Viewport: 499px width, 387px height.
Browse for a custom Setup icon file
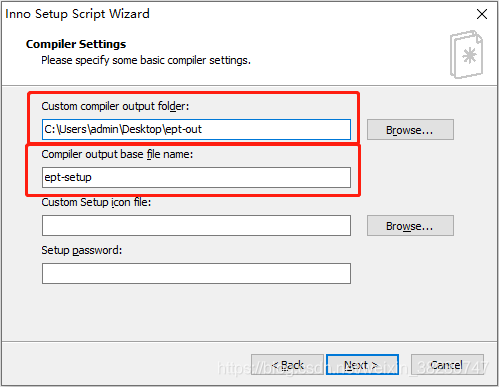pos(410,226)
